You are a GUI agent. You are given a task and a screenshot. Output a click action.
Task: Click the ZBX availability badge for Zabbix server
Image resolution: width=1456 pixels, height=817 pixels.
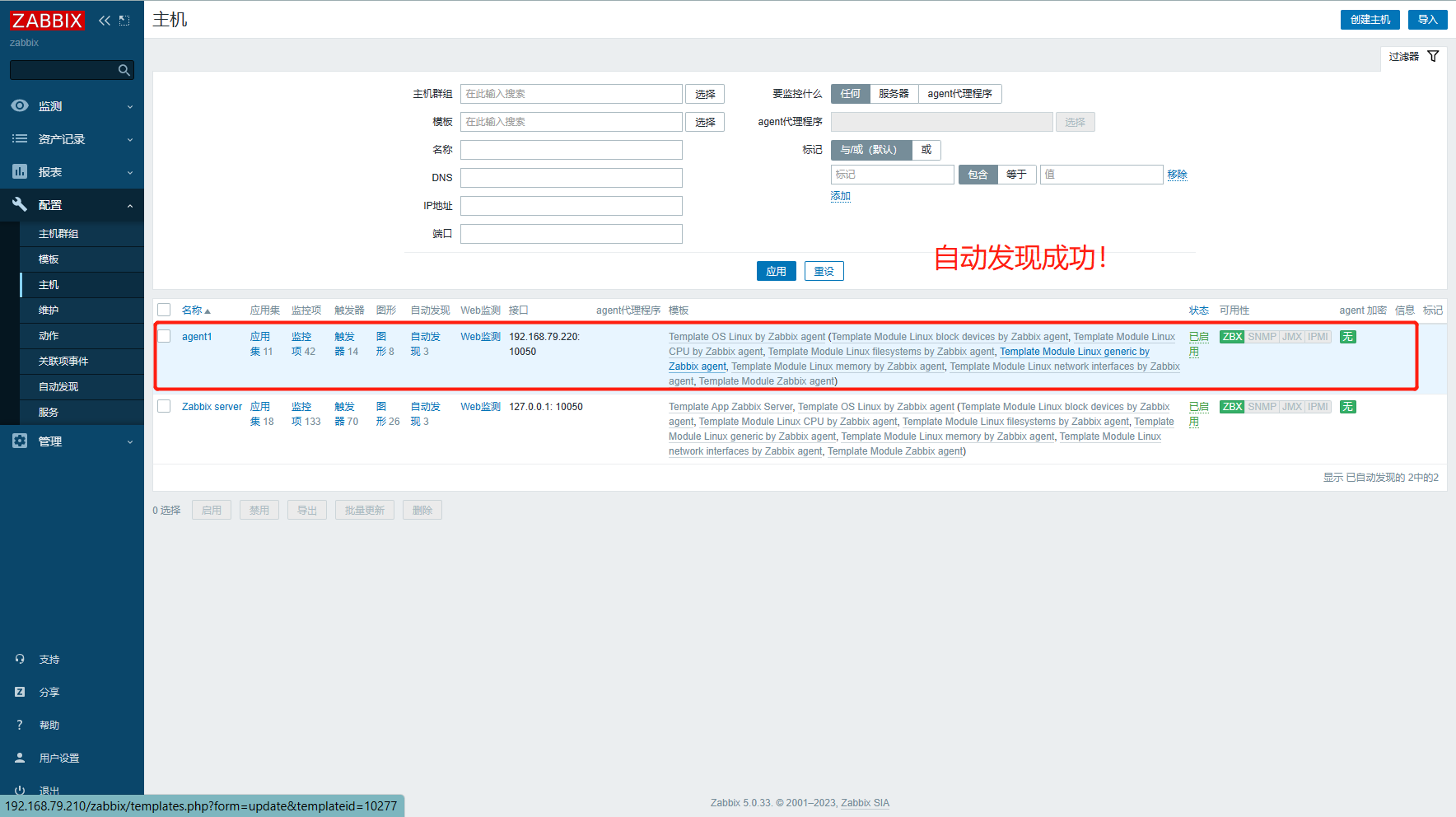pyautogui.click(x=1232, y=407)
